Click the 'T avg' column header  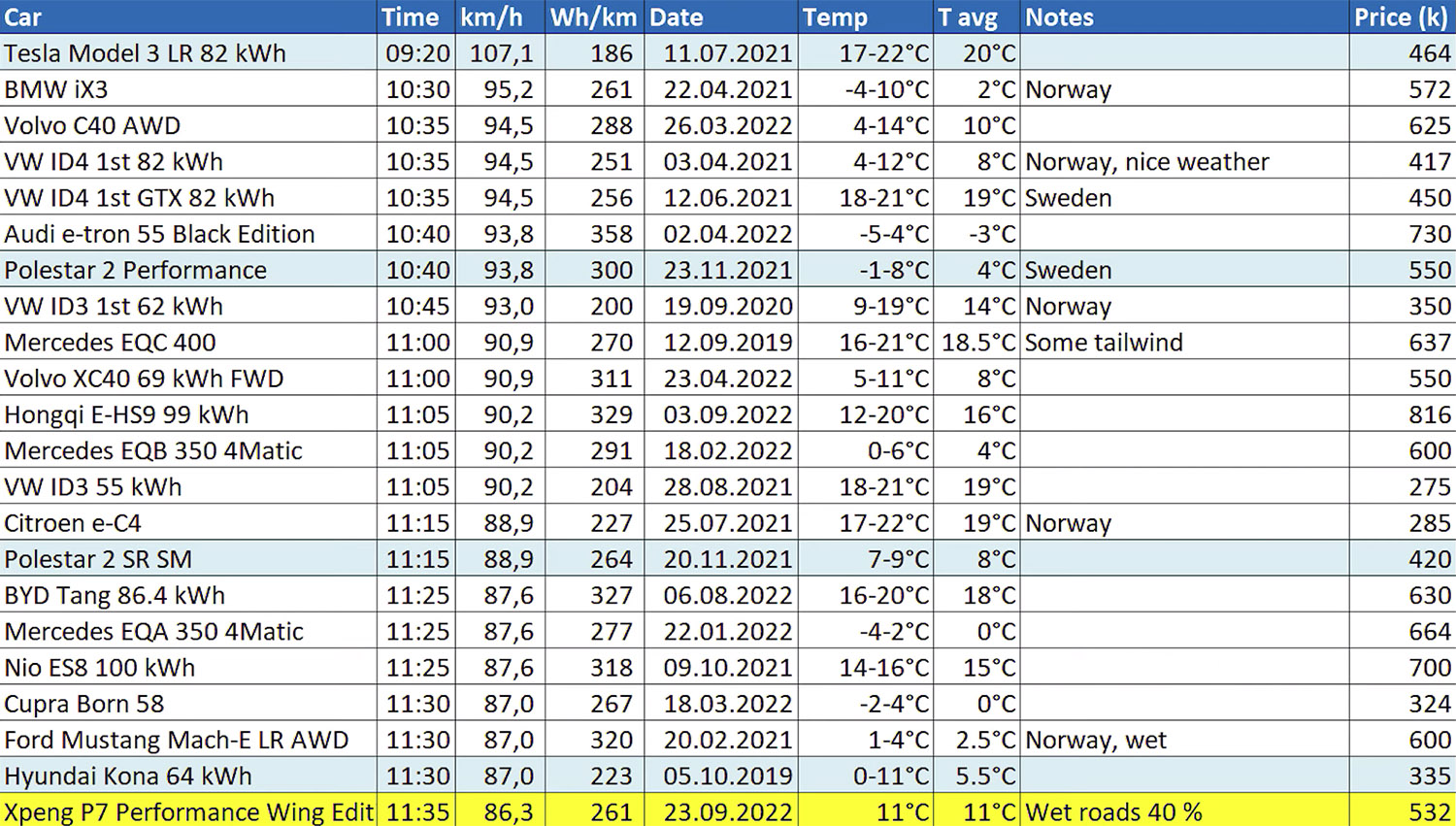976,17
